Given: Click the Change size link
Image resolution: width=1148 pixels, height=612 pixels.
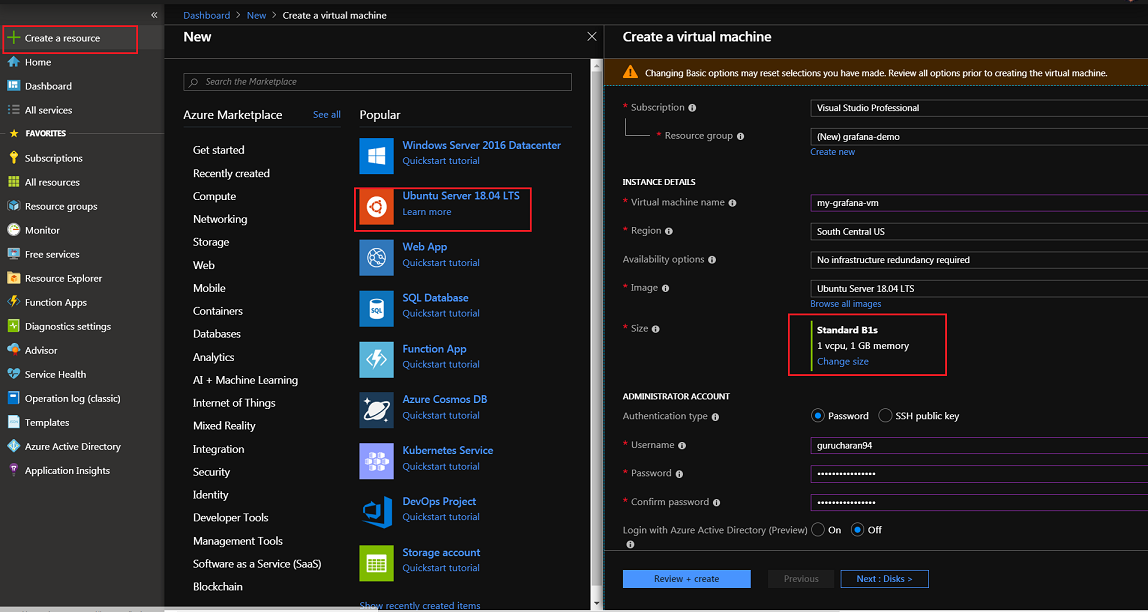Looking at the screenshot, I should 843,362.
